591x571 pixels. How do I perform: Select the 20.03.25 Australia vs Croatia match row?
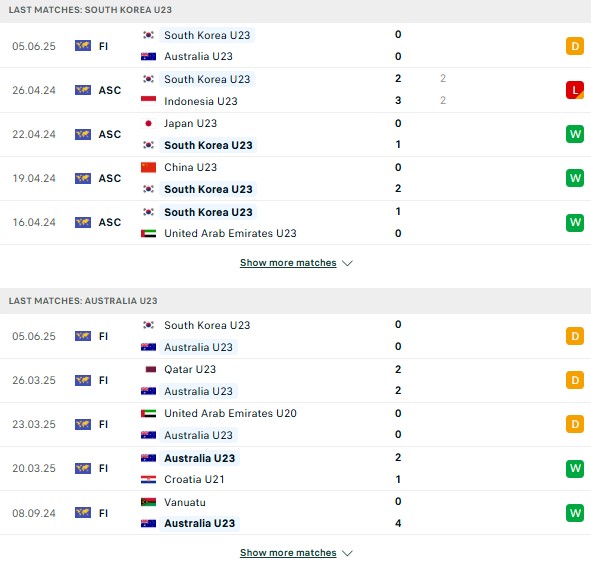pos(296,468)
